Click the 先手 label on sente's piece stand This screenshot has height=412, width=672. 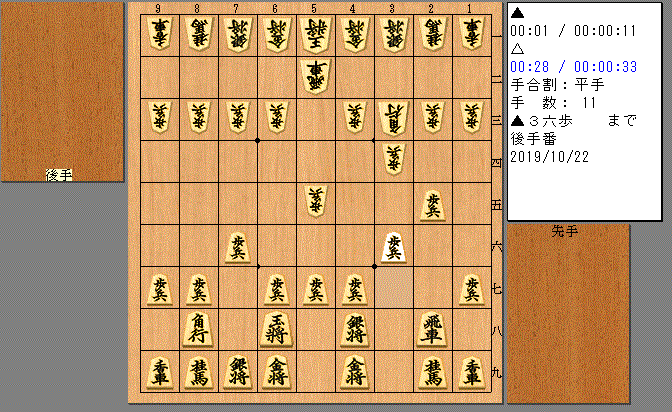click(x=564, y=232)
